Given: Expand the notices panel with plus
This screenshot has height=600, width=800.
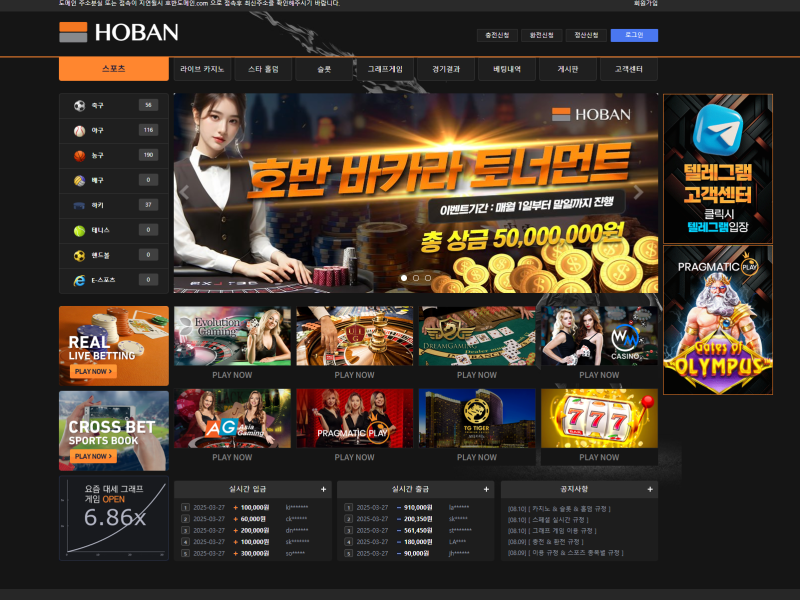Looking at the screenshot, I should coord(650,489).
